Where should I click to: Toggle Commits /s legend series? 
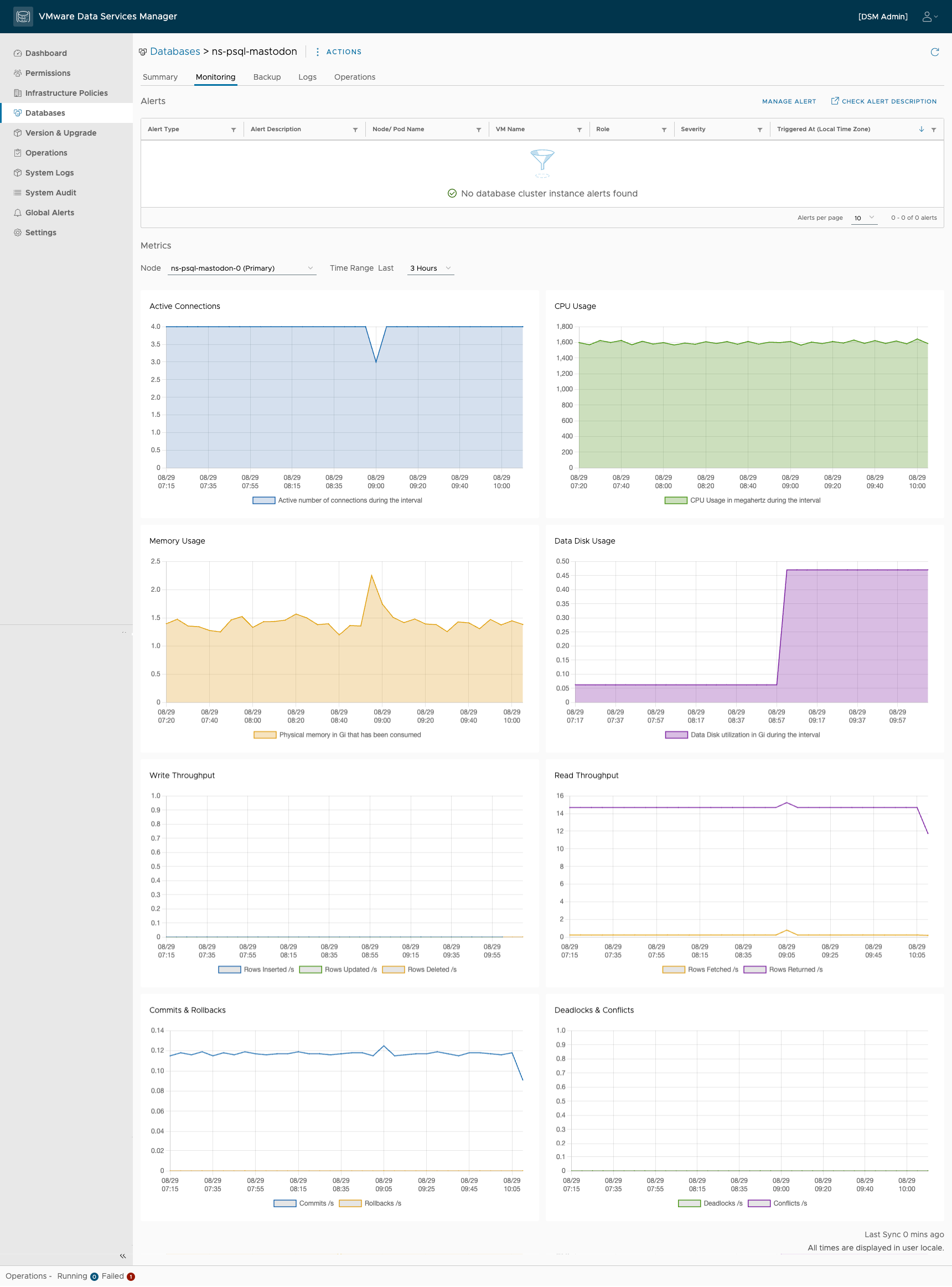coord(304,1203)
